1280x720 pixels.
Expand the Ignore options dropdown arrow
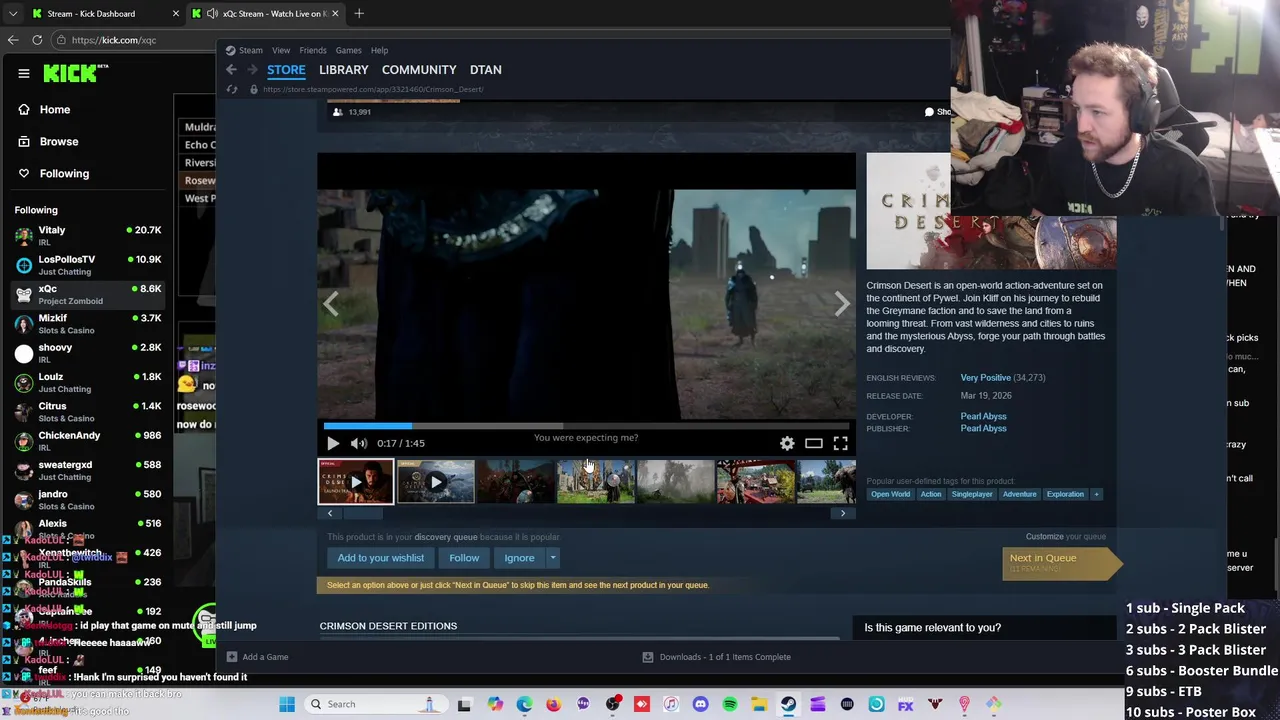coord(552,558)
